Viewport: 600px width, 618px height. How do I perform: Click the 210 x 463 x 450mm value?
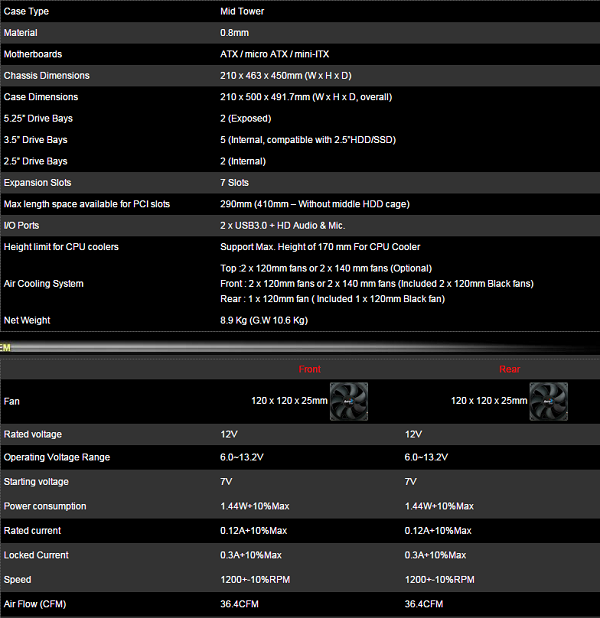[x=286, y=75]
